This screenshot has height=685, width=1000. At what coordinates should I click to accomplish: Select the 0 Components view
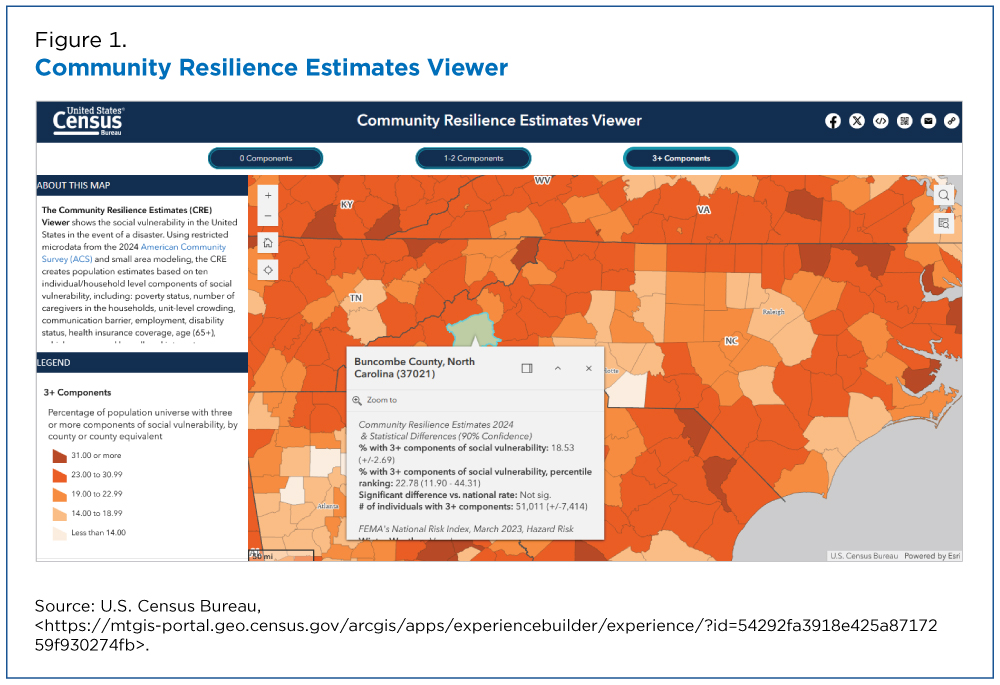click(x=266, y=158)
